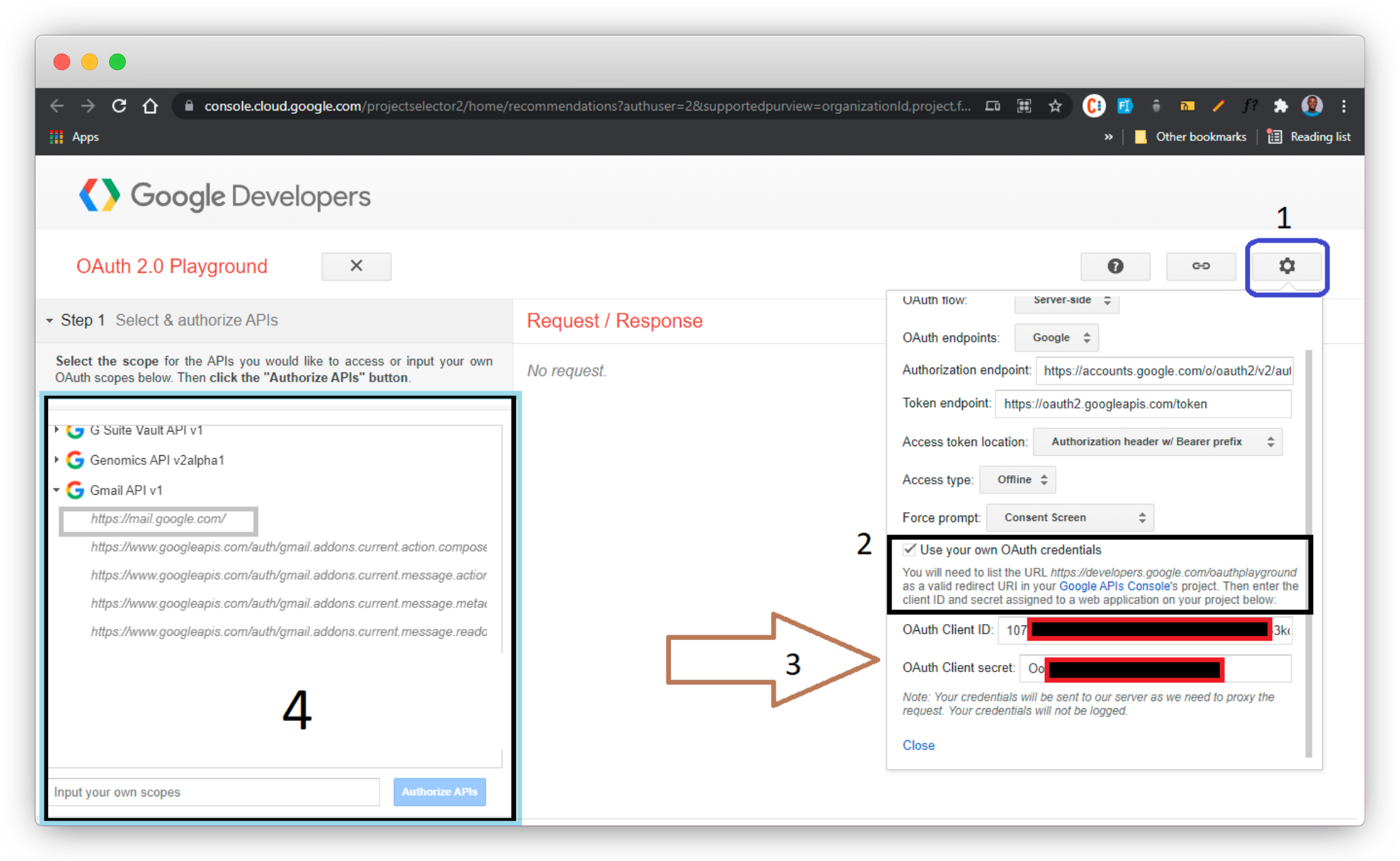
Task: Click the OAuth Client ID field
Action: click(1145, 630)
